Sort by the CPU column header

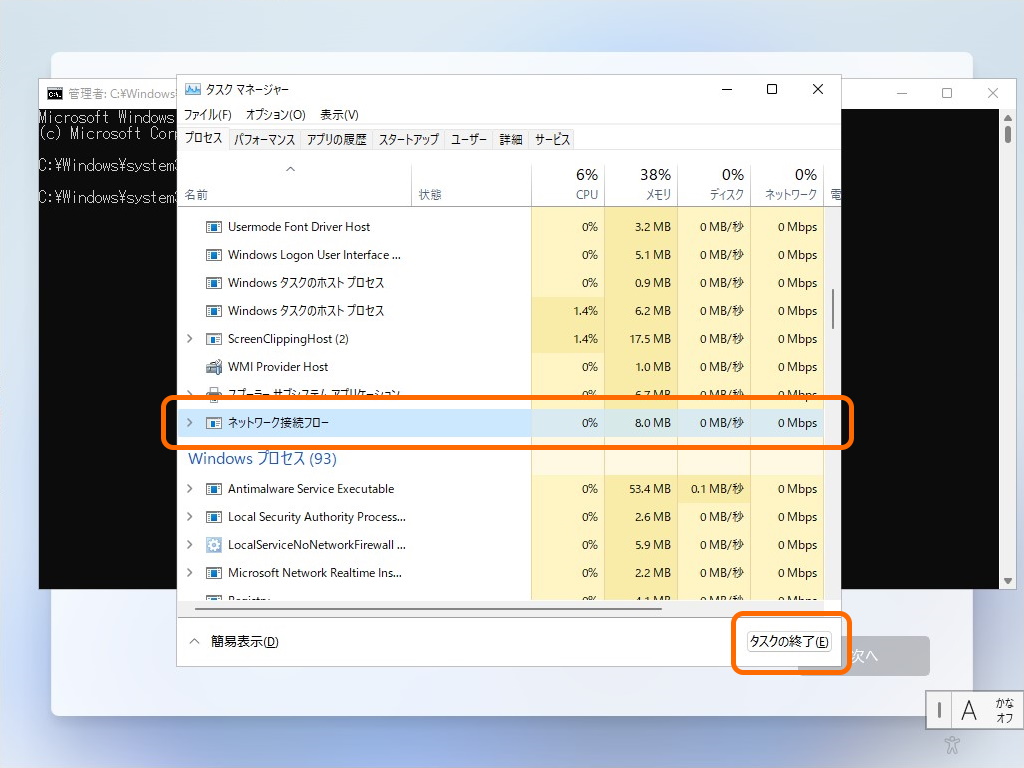(568, 185)
